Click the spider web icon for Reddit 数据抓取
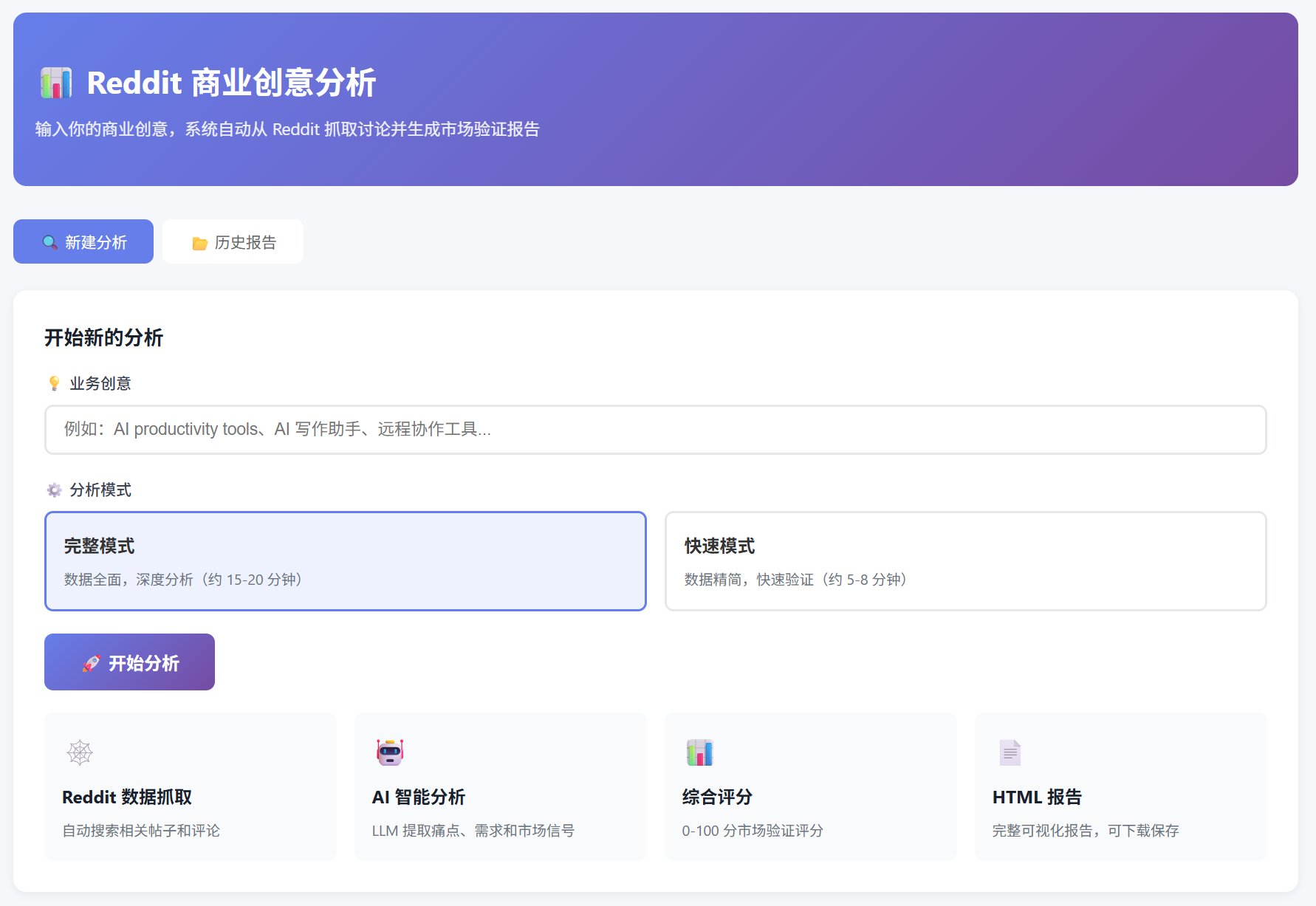The width and height of the screenshot is (1316, 906). click(80, 752)
